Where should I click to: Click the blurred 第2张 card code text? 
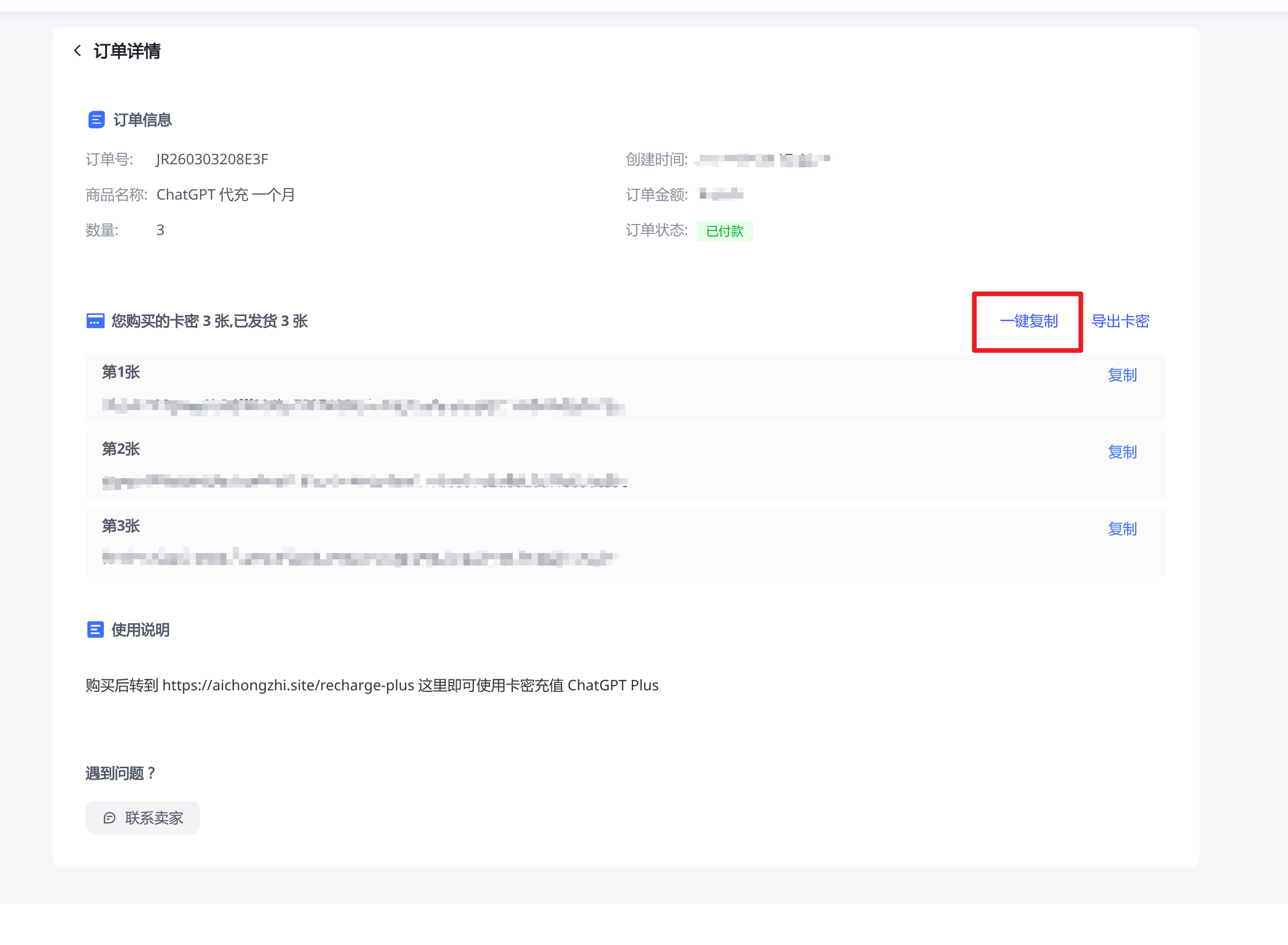point(364,482)
